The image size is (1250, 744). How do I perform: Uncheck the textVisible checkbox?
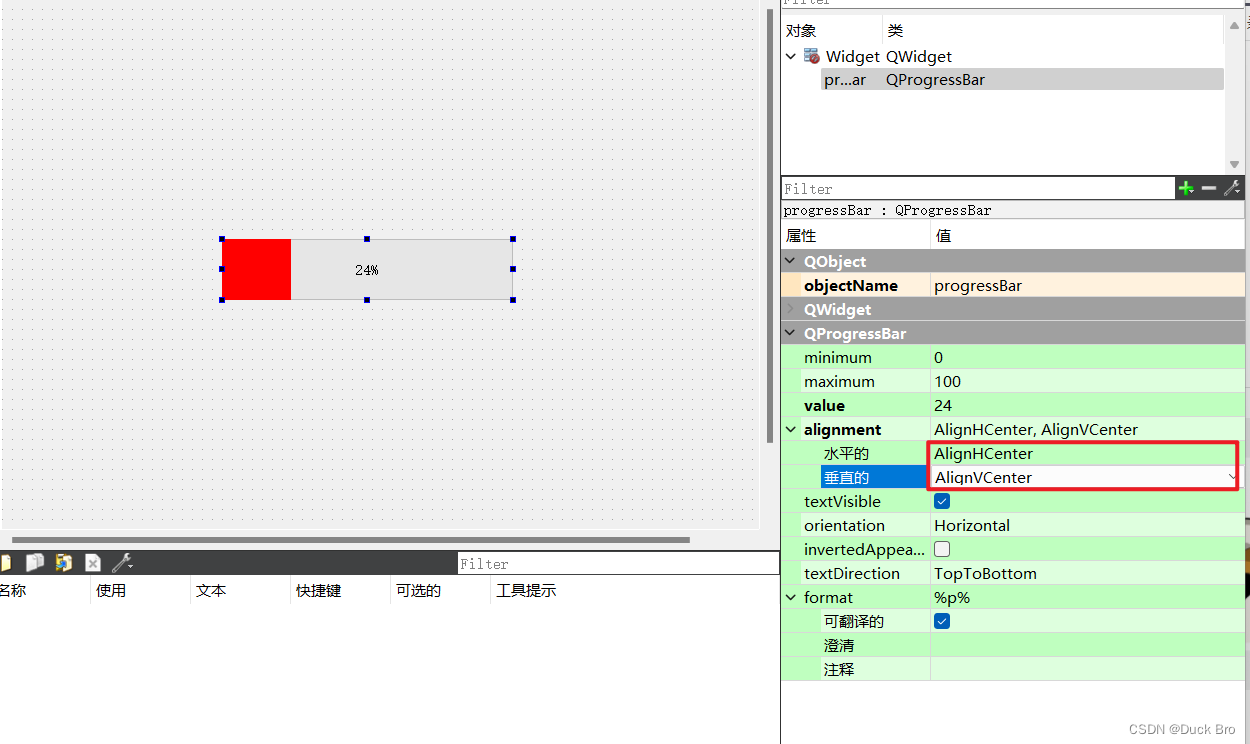point(941,501)
